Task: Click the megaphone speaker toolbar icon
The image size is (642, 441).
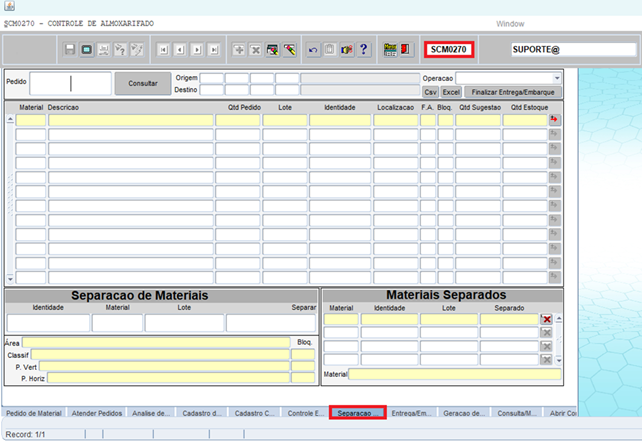Action: (347, 50)
